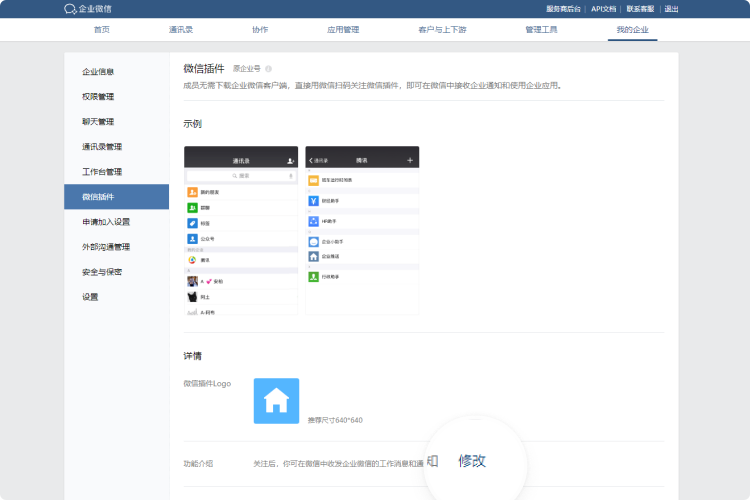750x500 pixels.
Task: Select the highlighted 微信插件 sidebar item
Action: tap(117, 197)
